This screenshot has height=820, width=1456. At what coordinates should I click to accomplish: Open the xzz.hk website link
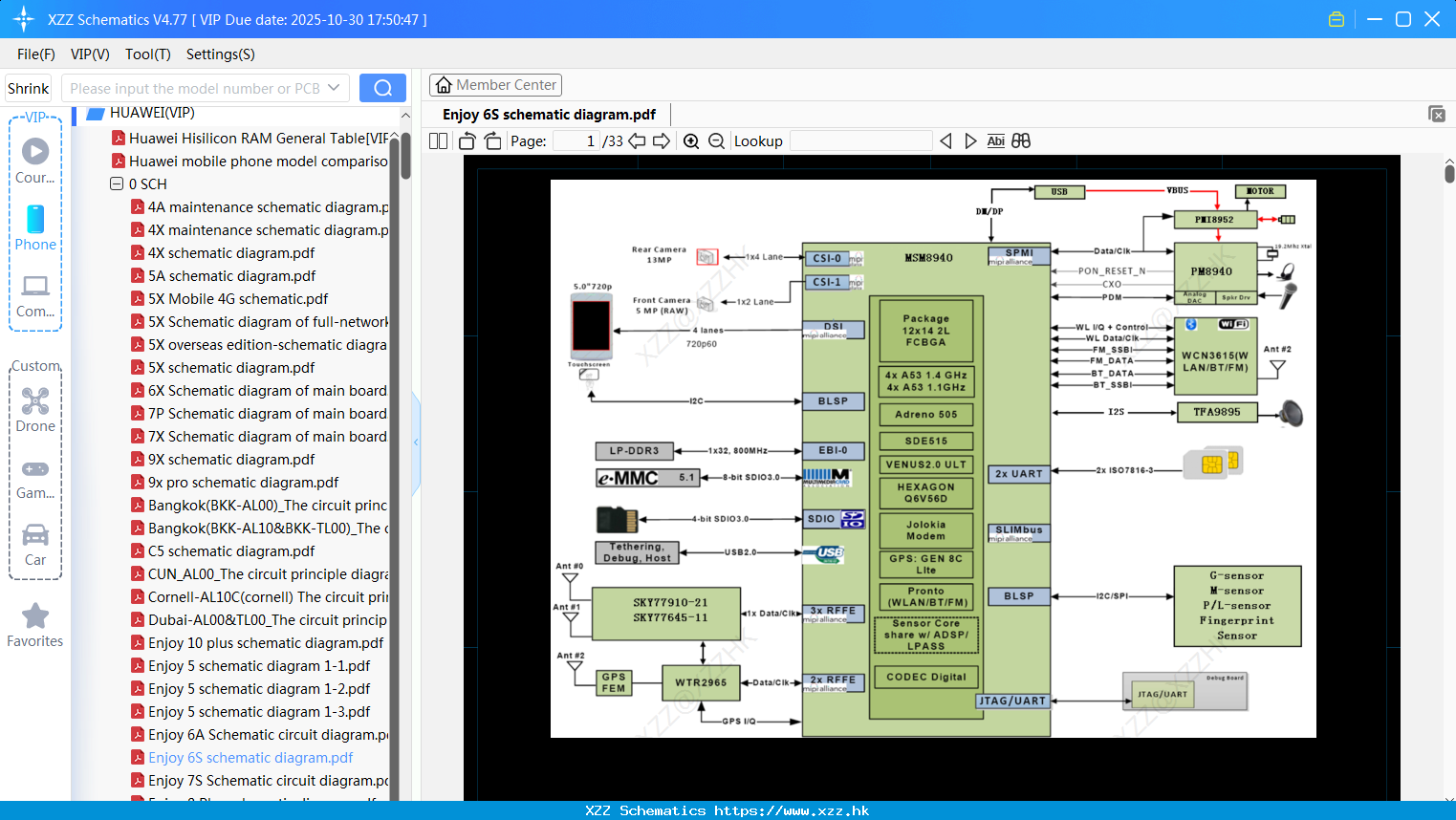point(792,810)
